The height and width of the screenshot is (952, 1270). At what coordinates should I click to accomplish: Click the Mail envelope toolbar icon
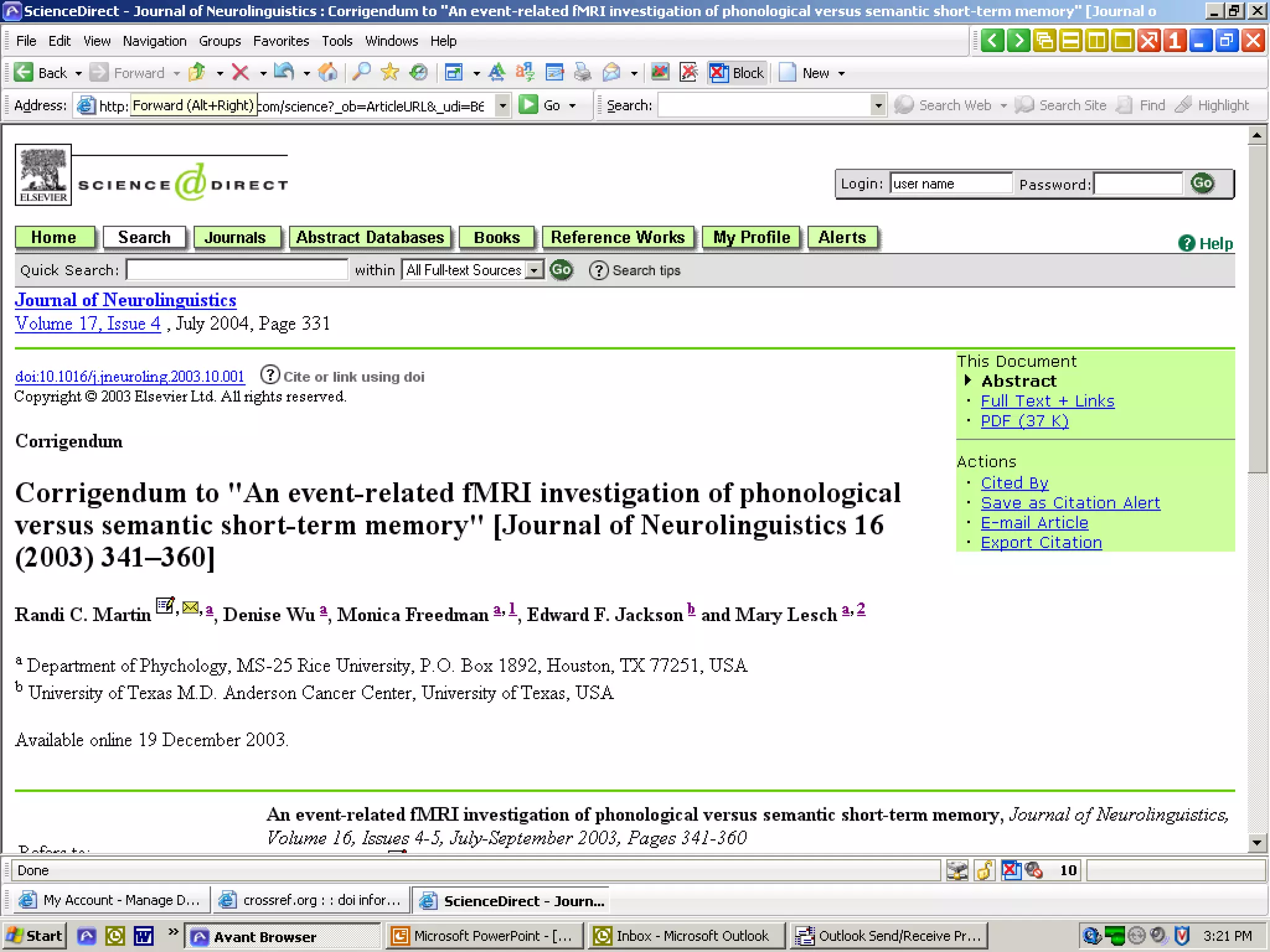coord(611,73)
